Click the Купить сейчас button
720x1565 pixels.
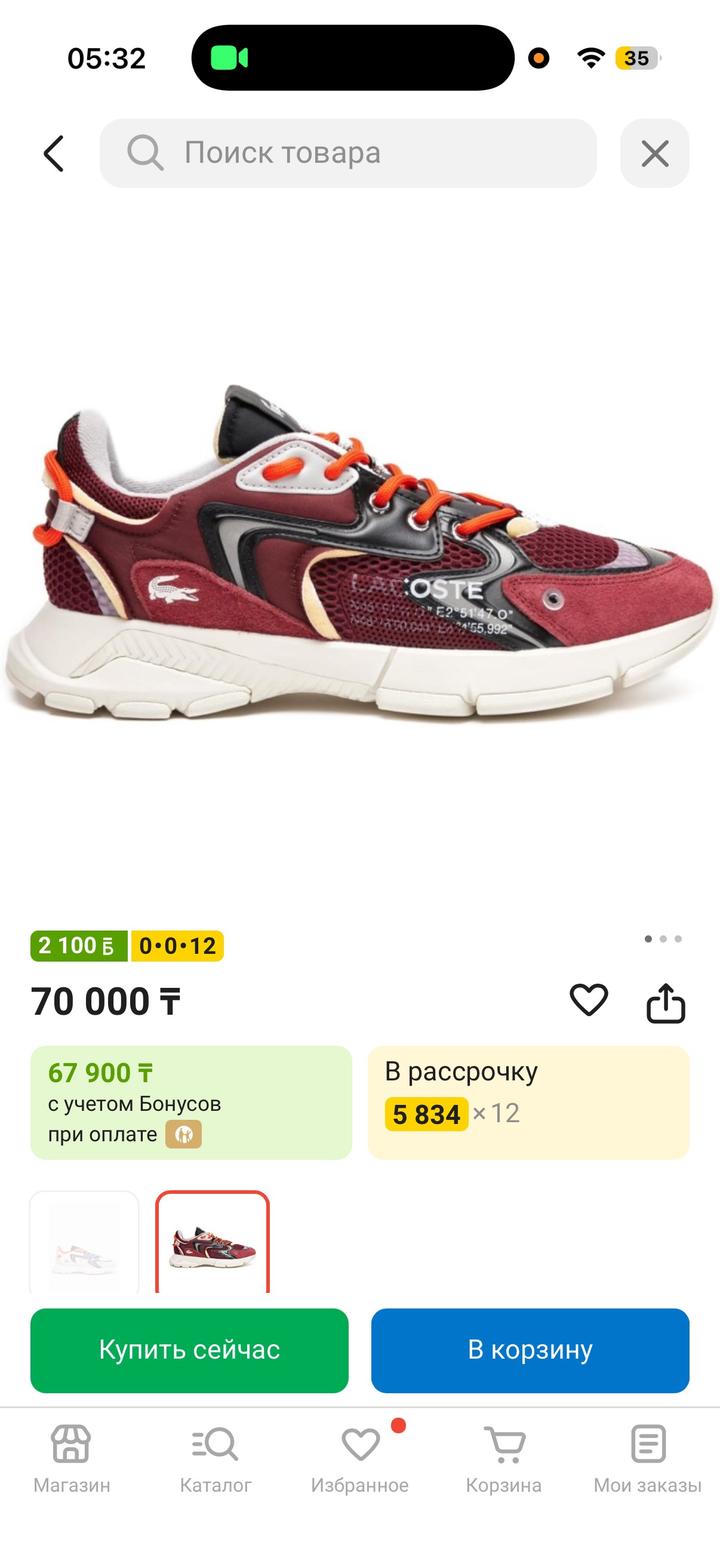(189, 1350)
